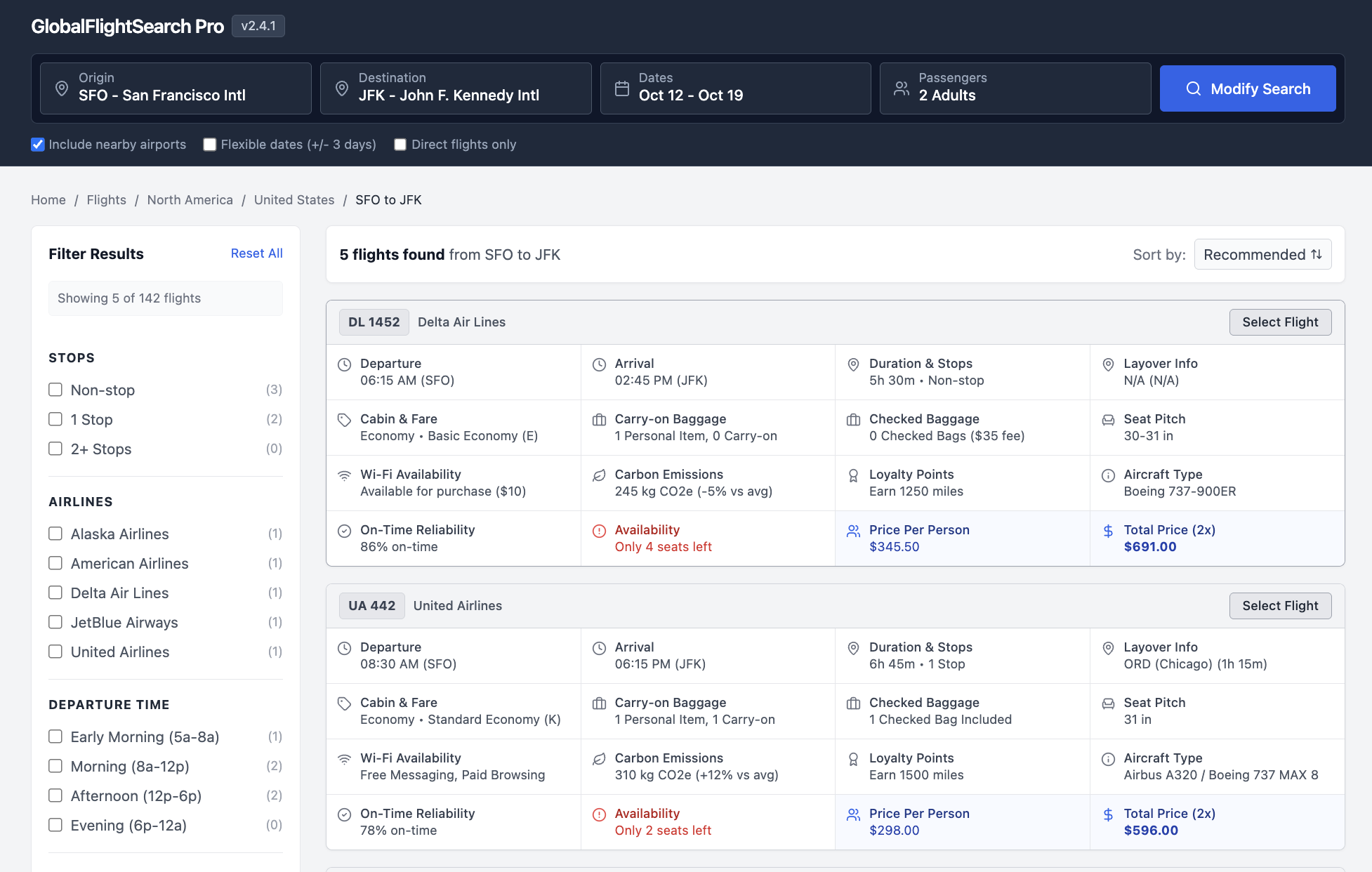Click the calendar icon next to Dates
The height and width of the screenshot is (872, 1372).
pos(621,88)
